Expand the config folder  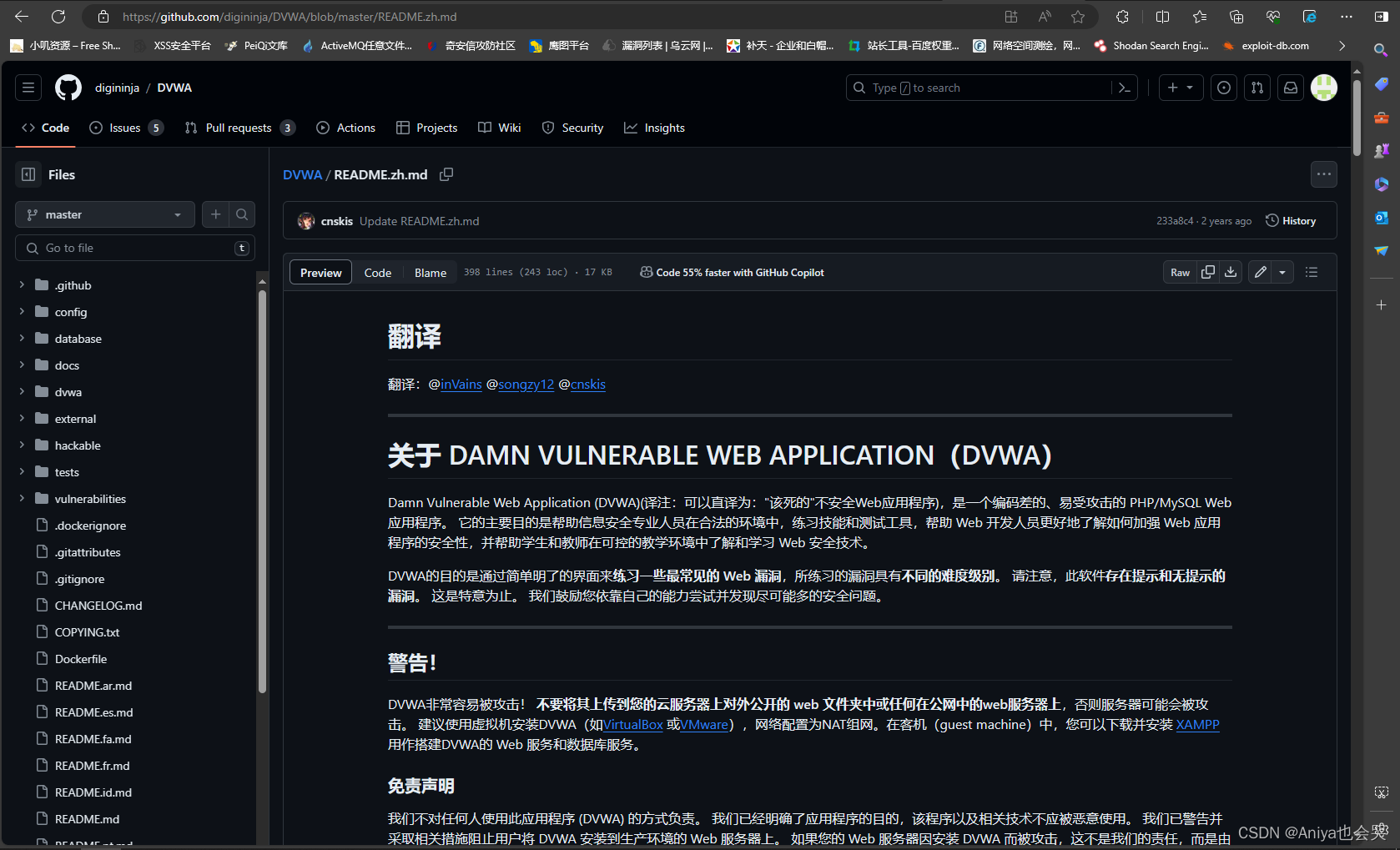pyautogui.click(x=22, y=312)
